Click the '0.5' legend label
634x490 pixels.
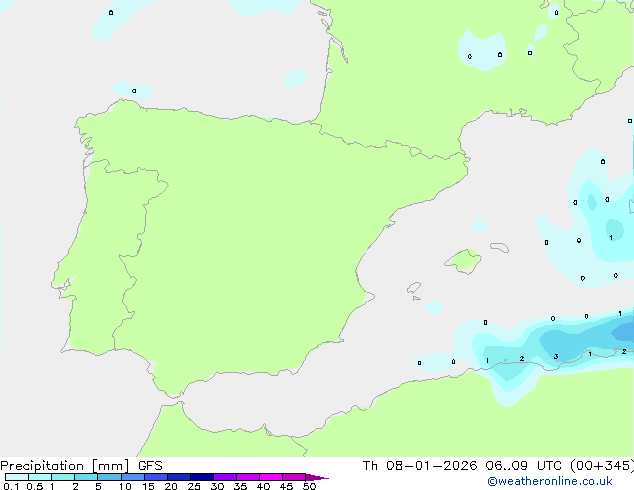click(x=34, y=486)
